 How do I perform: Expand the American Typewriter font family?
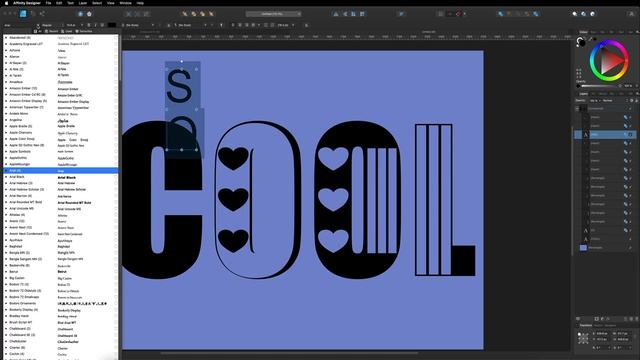pos(6,107)
